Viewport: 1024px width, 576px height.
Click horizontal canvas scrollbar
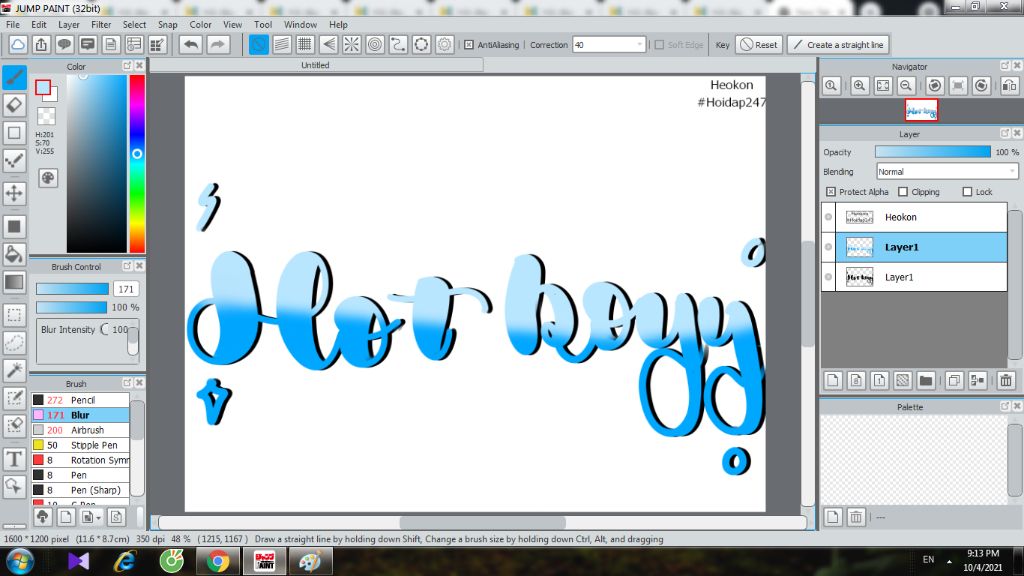click(x=483, y=522)
